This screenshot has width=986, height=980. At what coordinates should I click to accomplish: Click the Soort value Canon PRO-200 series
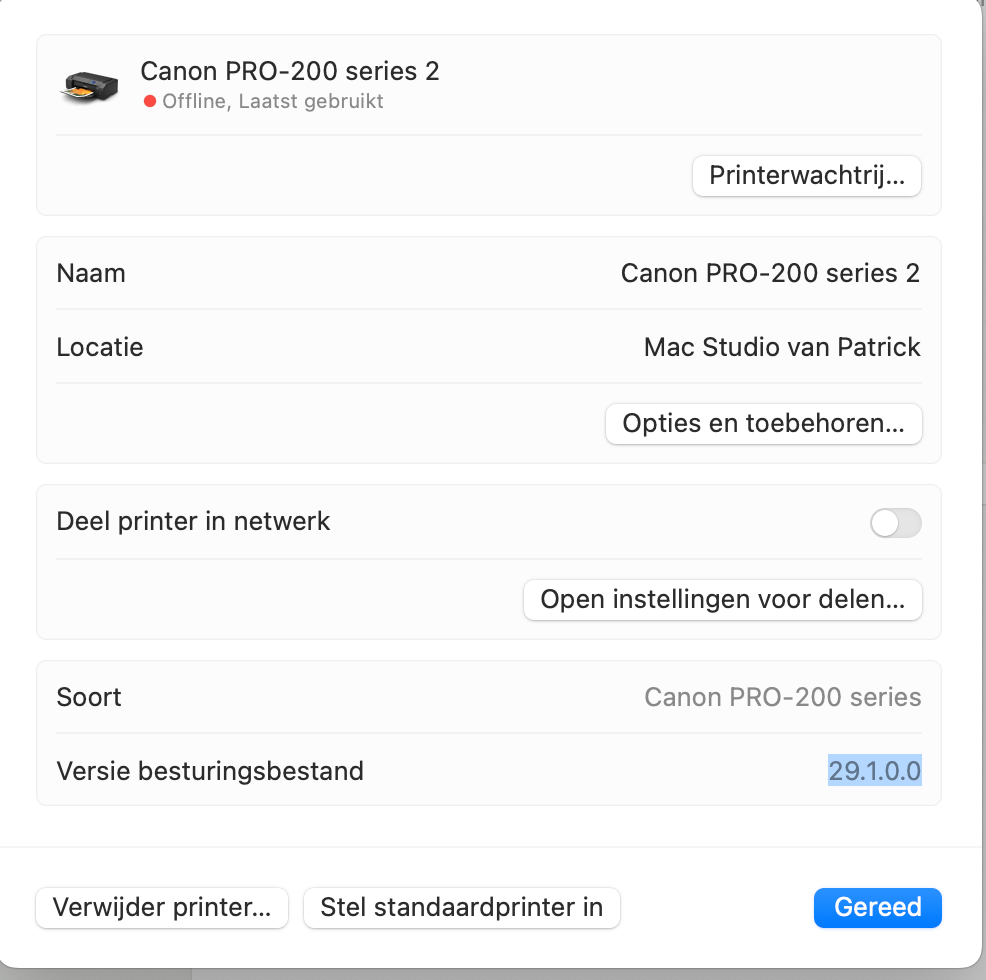pos(782,697)
